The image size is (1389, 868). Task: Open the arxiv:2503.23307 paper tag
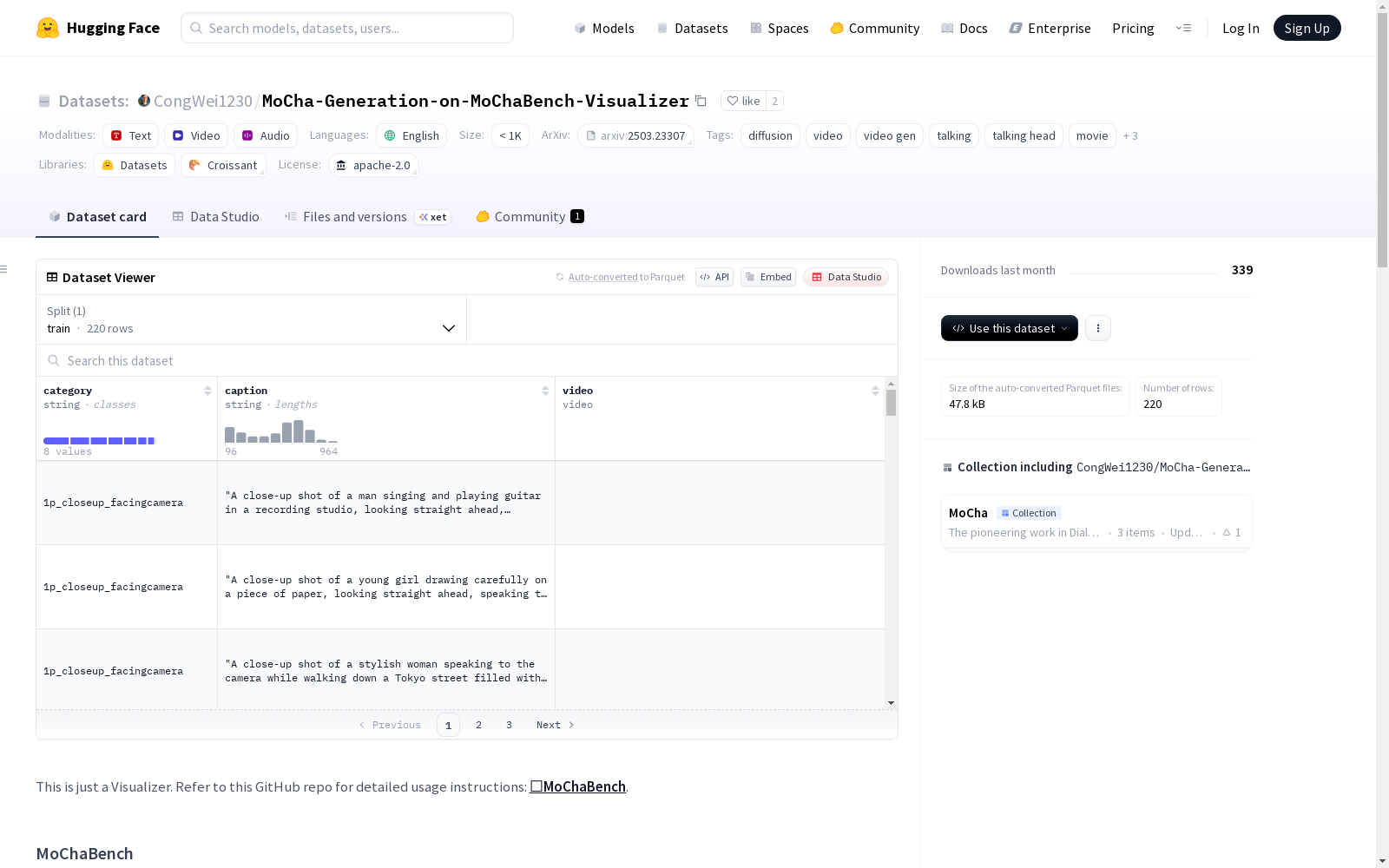click(636, 135)
